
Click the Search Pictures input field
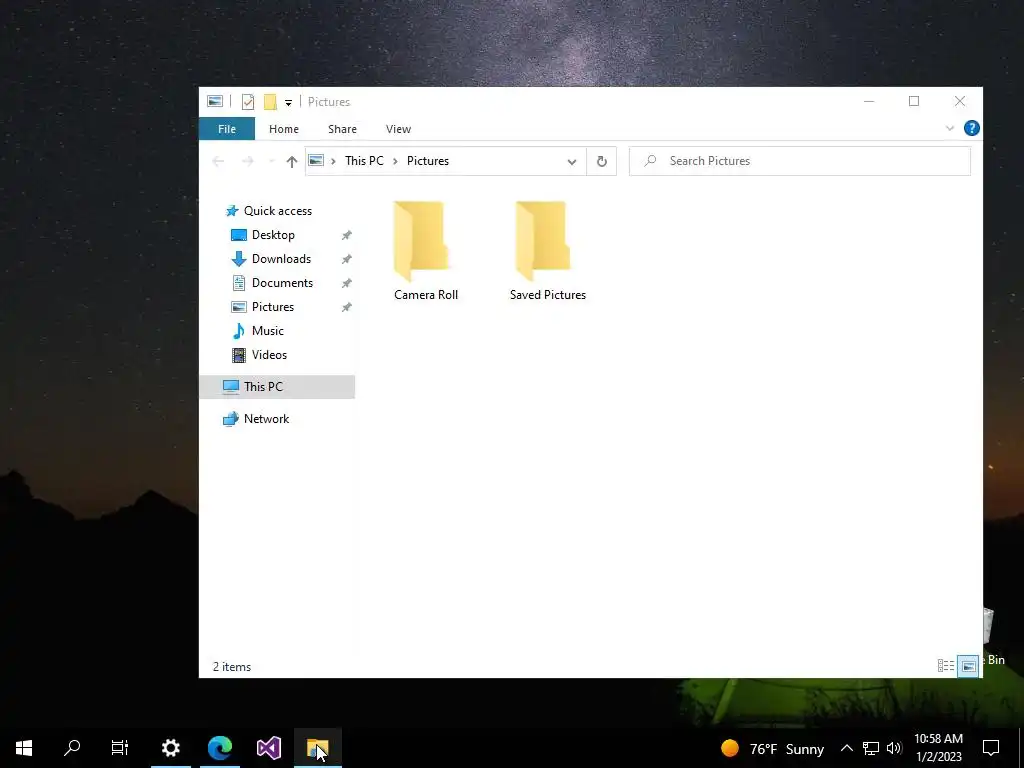pos(799,161)
